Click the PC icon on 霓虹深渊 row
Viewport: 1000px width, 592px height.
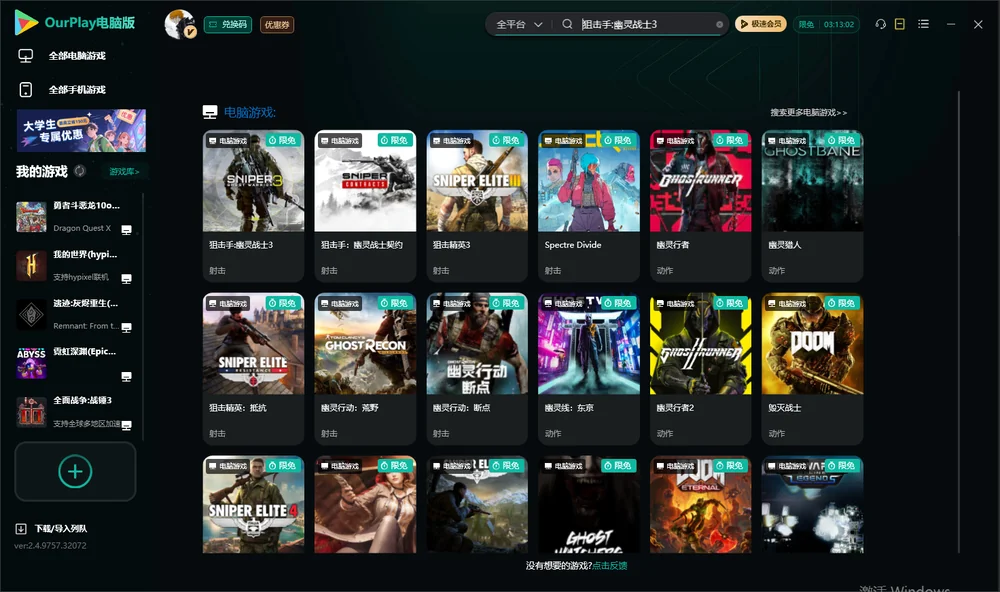(x=126, y=376)
